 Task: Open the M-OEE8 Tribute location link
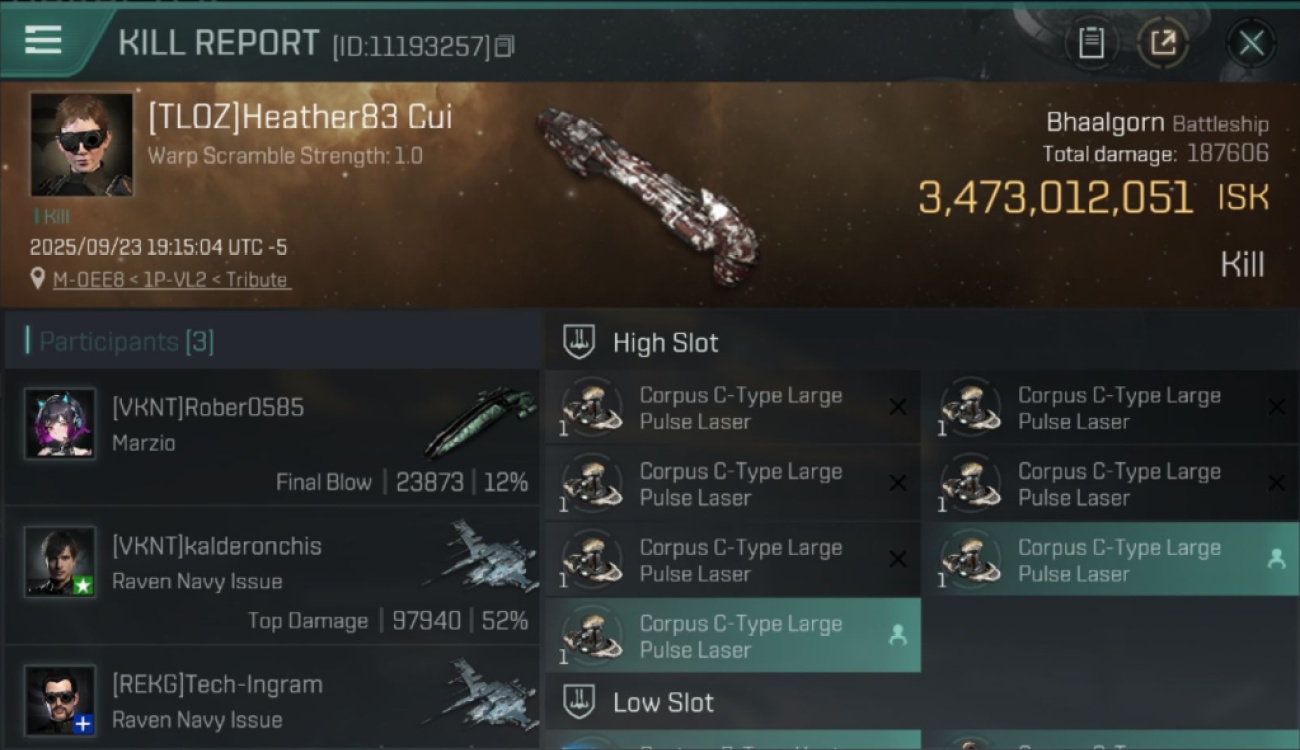point(171,280)
